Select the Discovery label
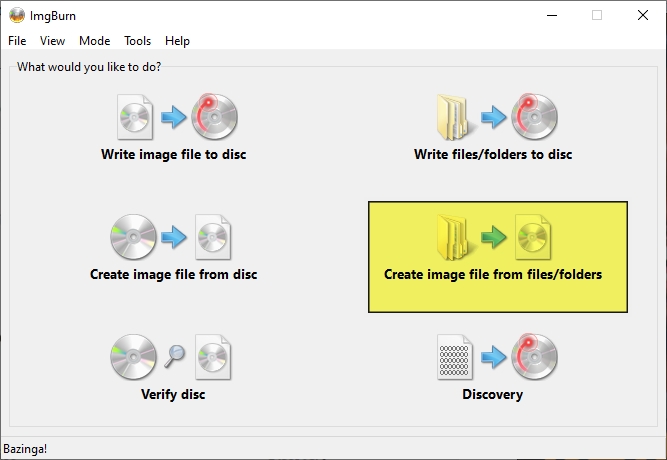 (493, 394)
